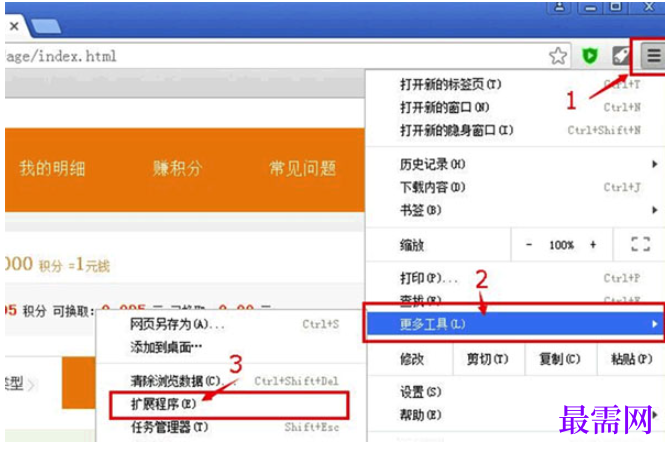671x451 pixels.
Task: Expand the 更多工具 submenu
Action: 515,324
